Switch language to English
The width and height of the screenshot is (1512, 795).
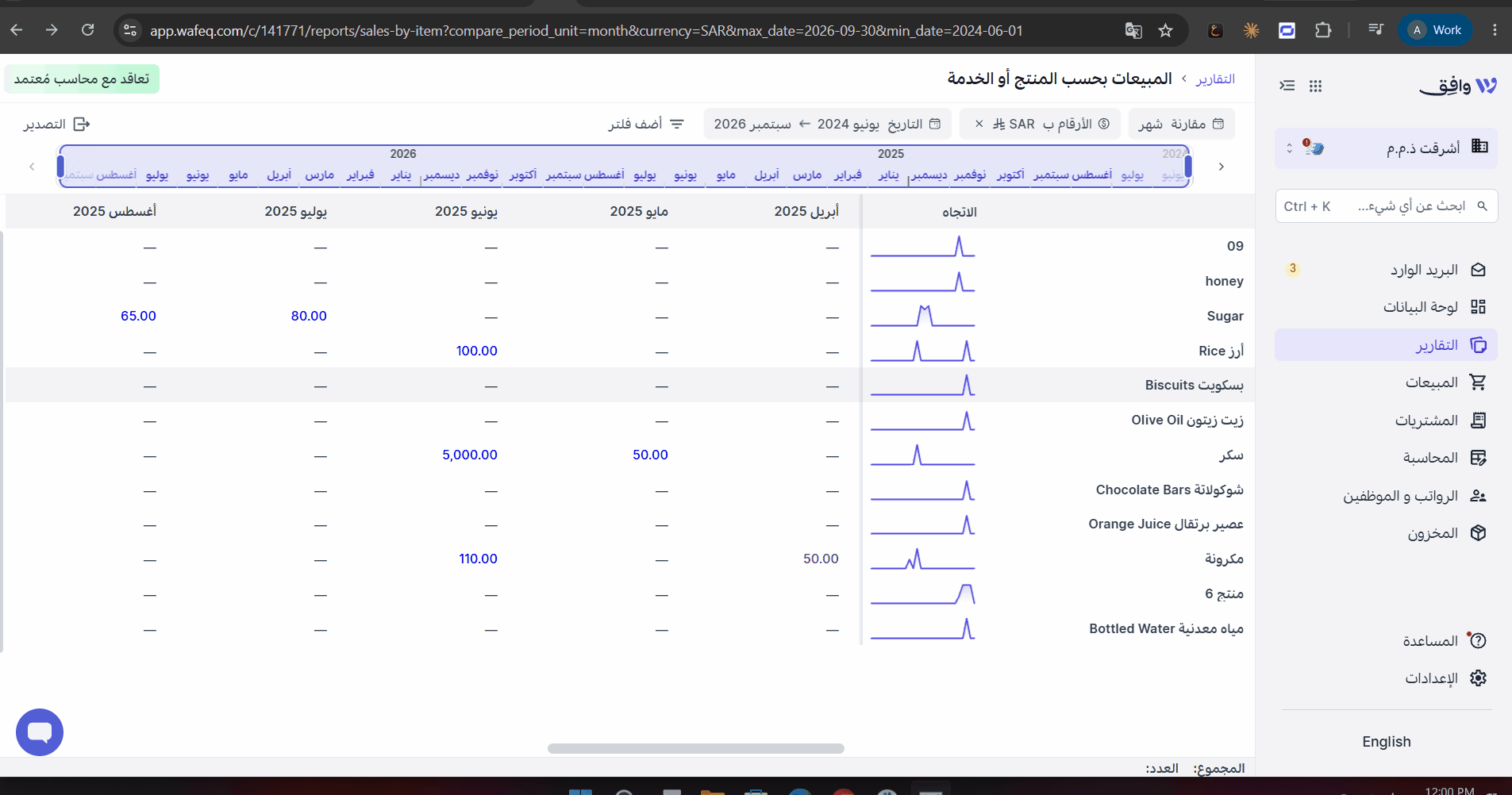1387,742
